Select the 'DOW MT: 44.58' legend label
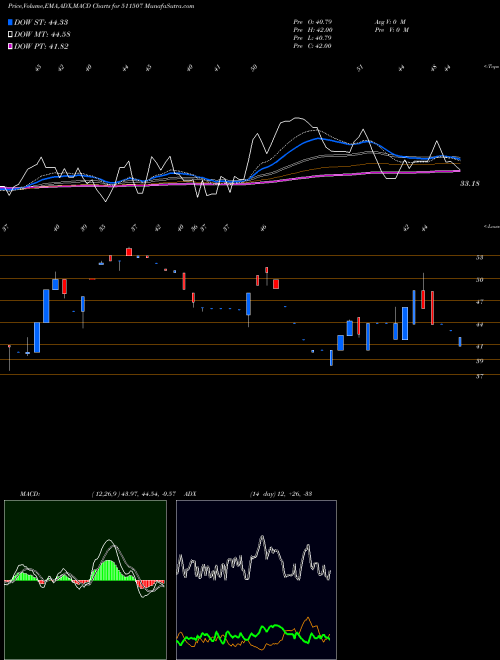This screenshot has height=660, width=500. (x=42, y=35)
